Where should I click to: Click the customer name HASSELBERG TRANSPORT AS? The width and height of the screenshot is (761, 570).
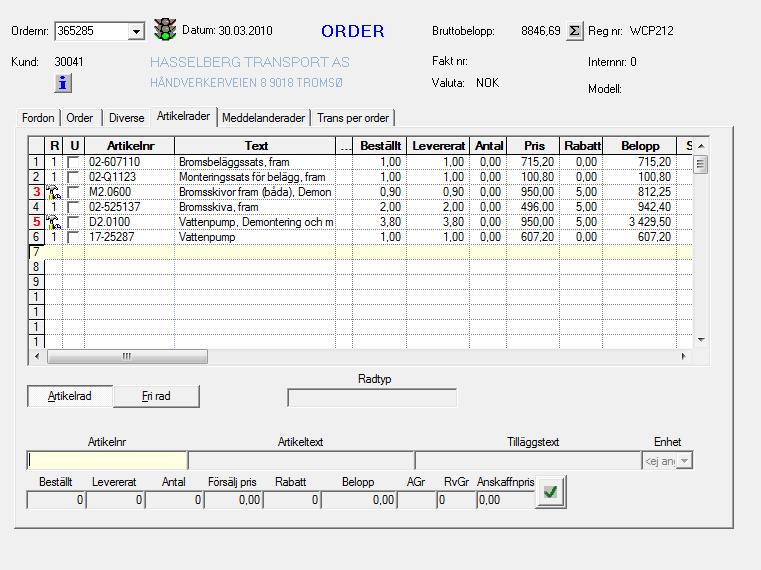click(x=249, y=62)
